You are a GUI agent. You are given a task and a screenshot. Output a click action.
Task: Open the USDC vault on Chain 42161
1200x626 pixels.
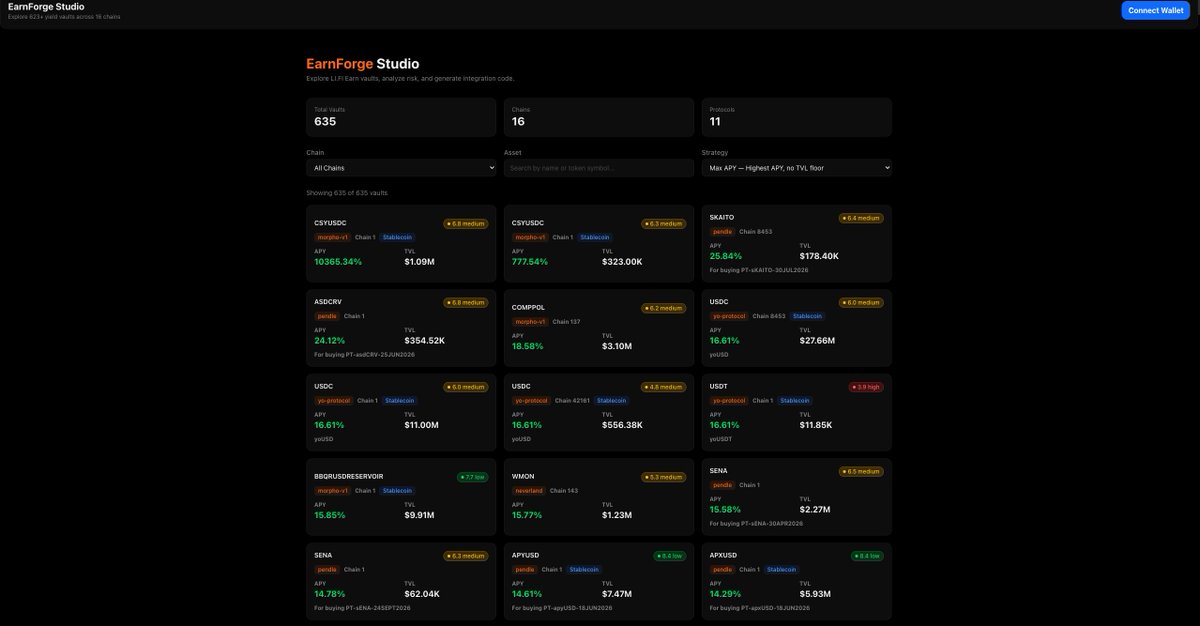point(598,412)
